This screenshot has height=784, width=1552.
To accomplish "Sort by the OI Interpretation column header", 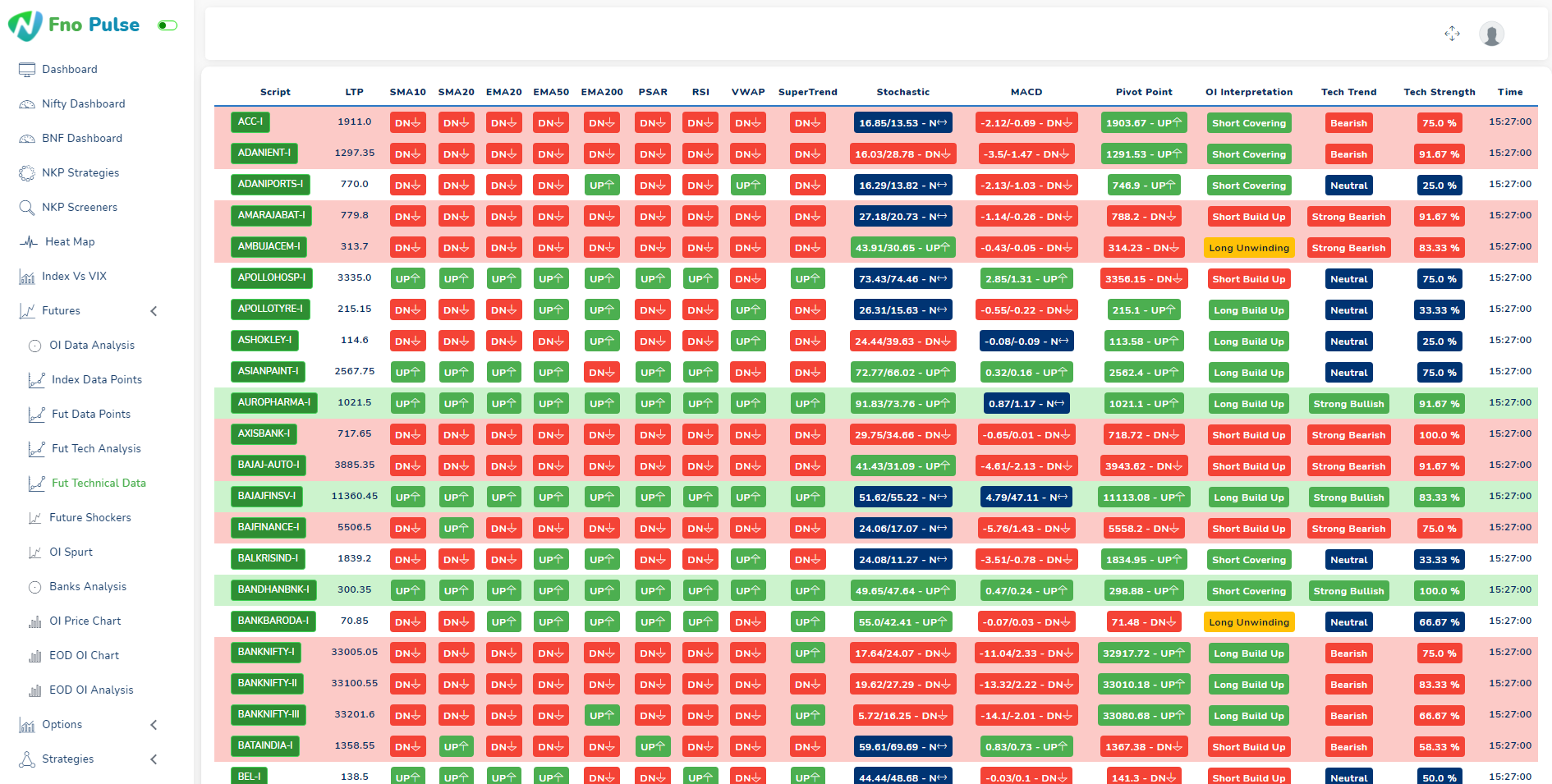I will (1248, 92).
